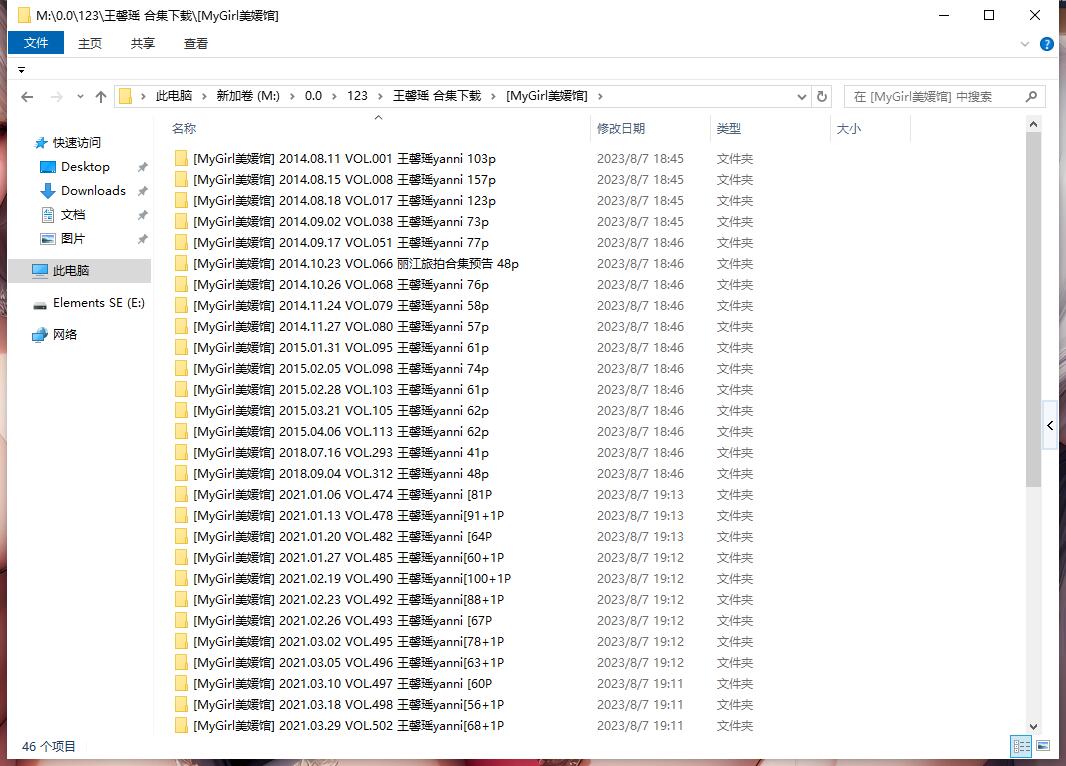Click the address bar refresh icon

pyautogui.click(x=822, y=97)
